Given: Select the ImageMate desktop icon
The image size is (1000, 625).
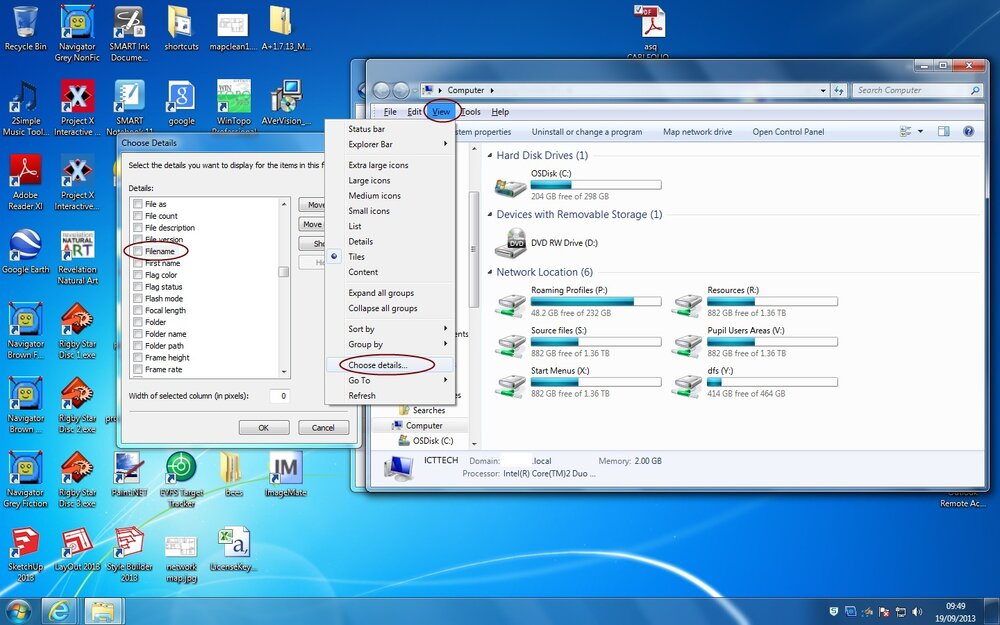Looking at the screenshot, I should coord(285,474).
